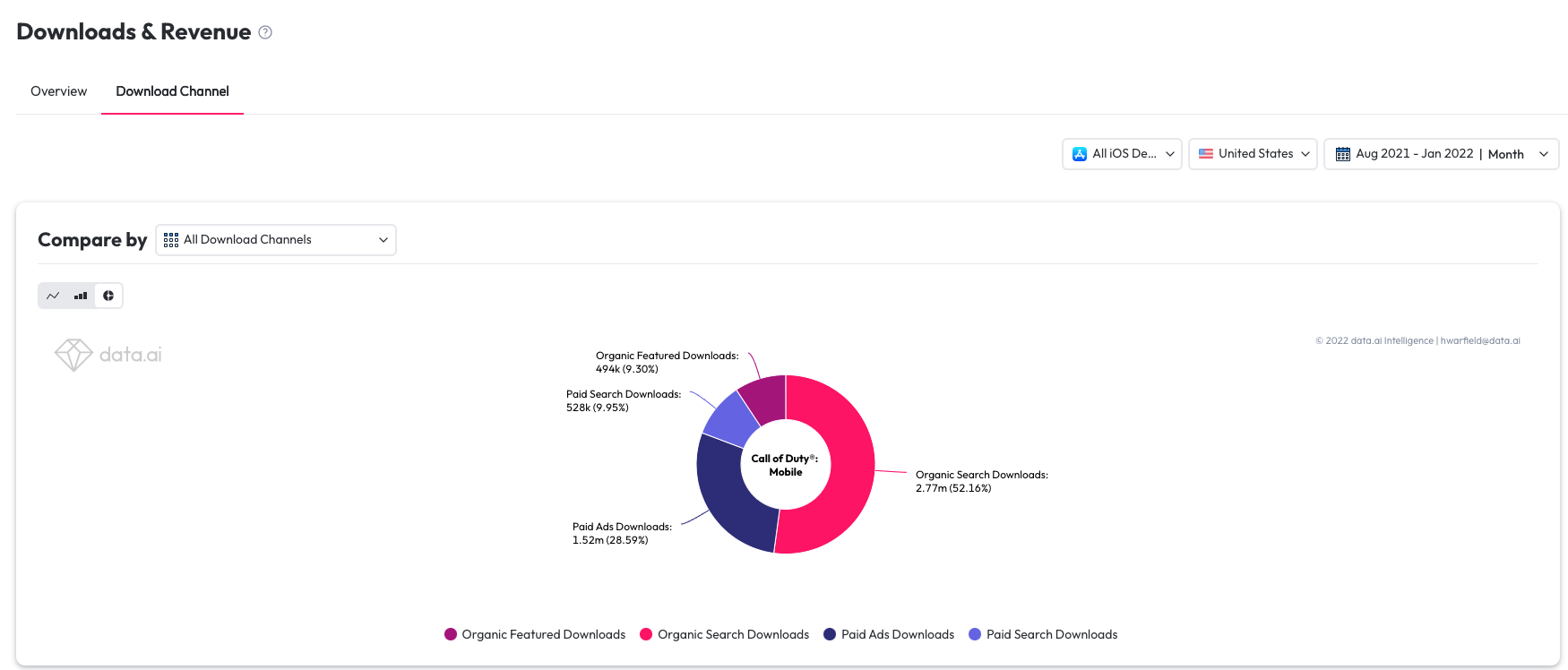Toggle Organic Search Downloads legend item
Image resolution: width=1568 pixels, height=670 pixels.
(x=724, y=634)
